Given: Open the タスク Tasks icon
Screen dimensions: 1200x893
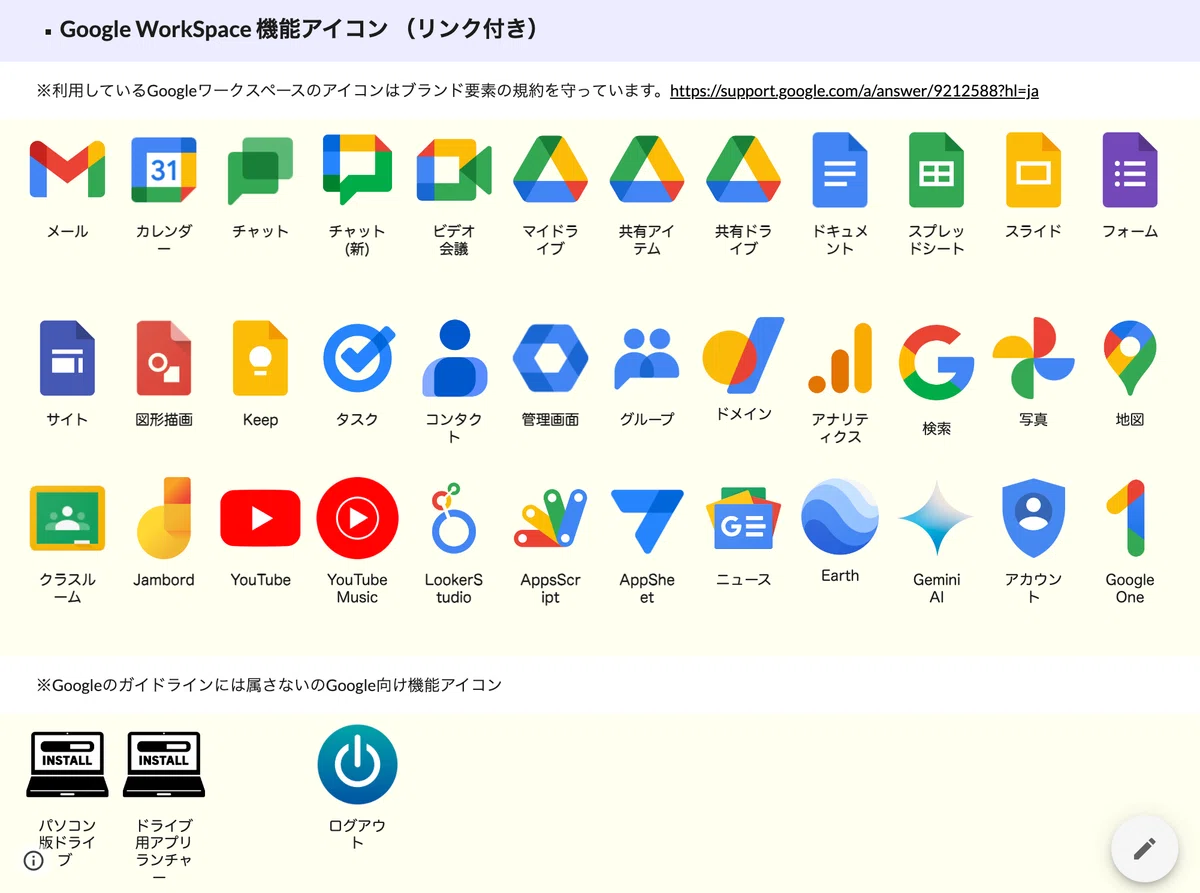Looking at the screenshot, I should click(357, 358).
